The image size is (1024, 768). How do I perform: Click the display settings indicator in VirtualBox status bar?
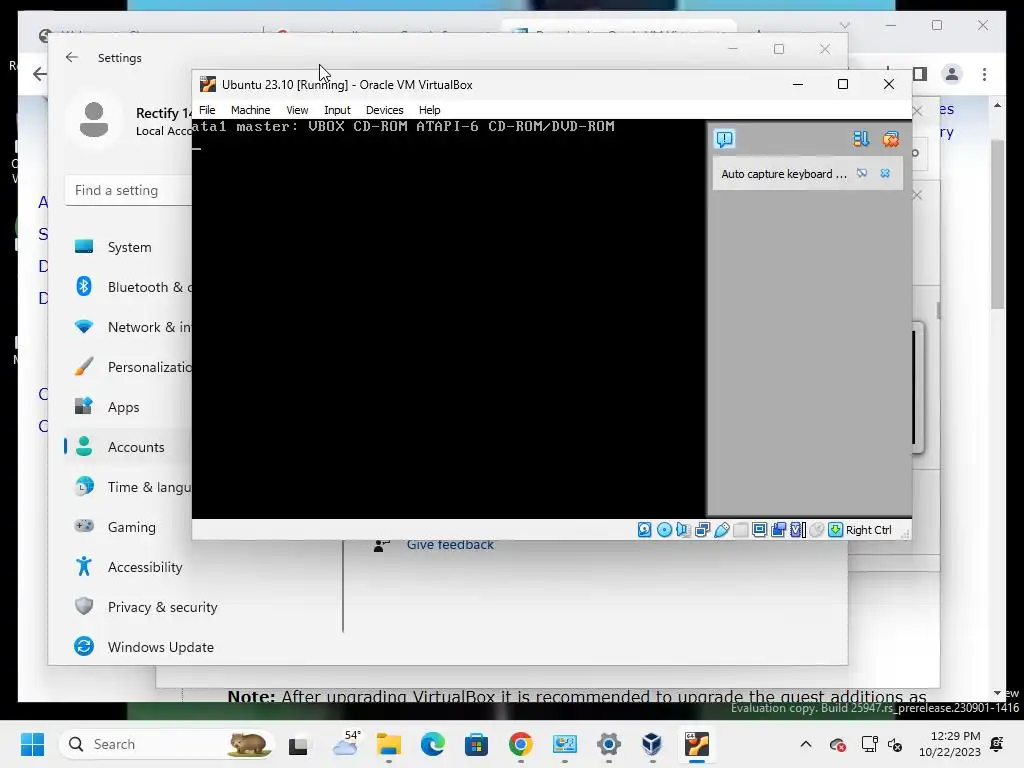tap(760, 530)
